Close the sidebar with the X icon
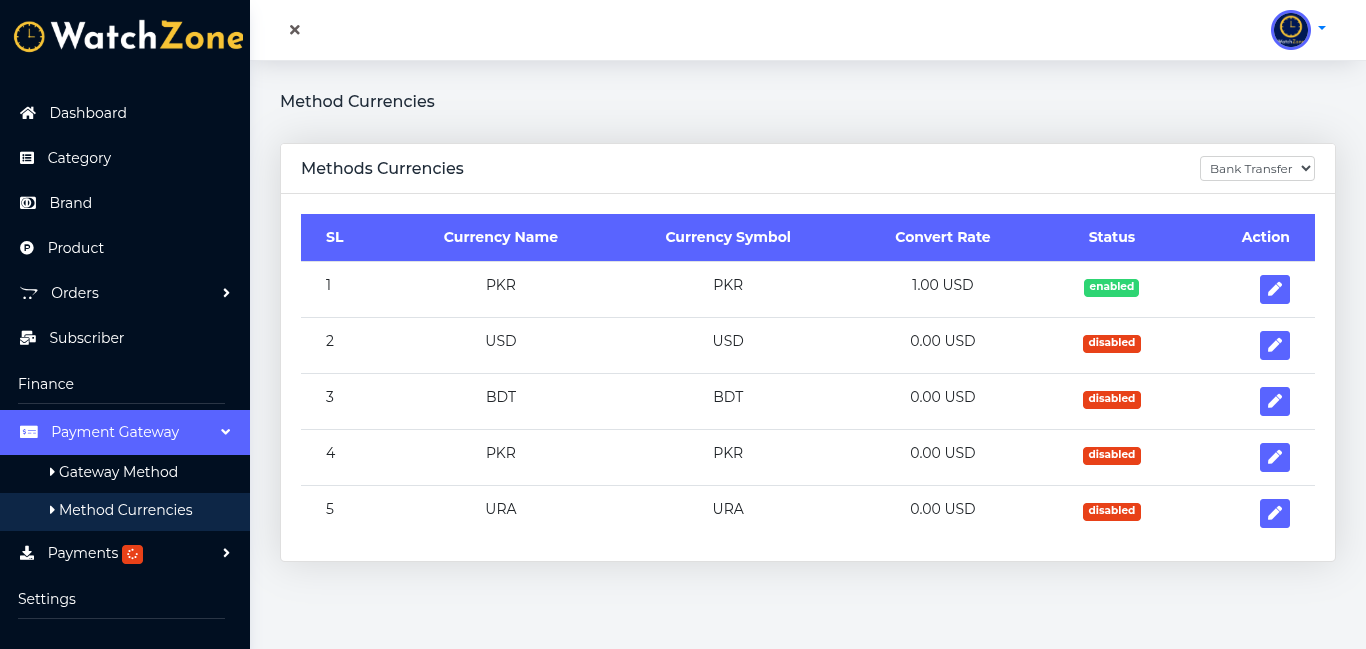 click(295, 30)
